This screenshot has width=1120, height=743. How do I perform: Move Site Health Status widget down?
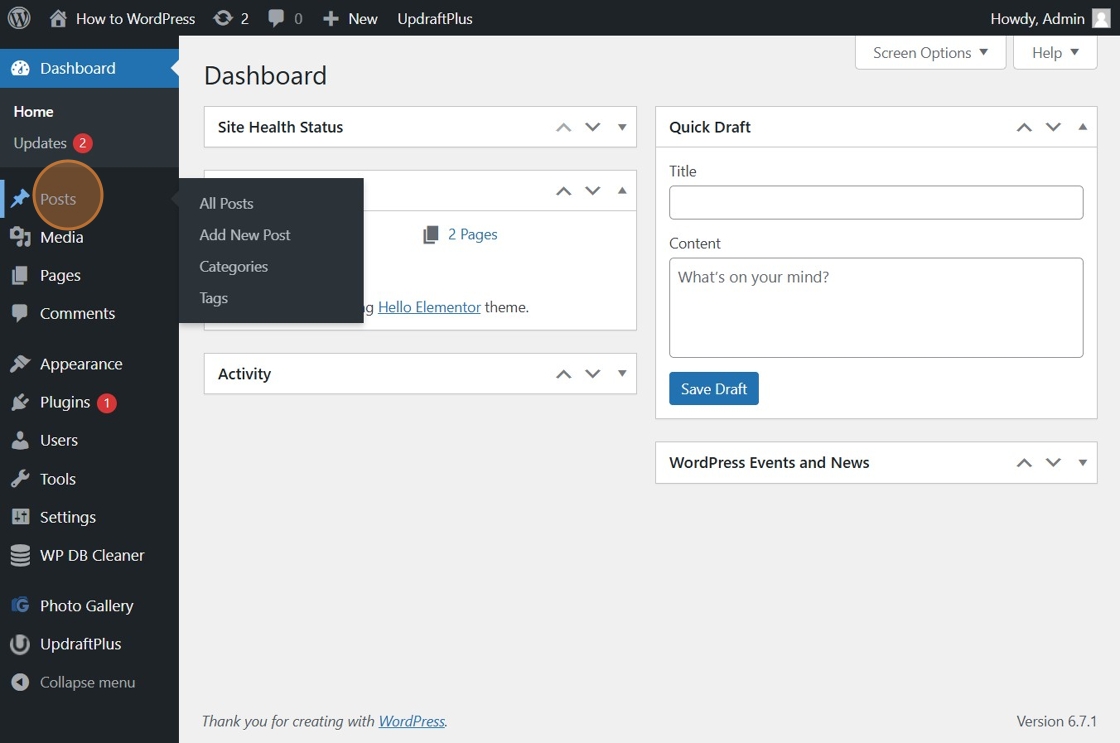[x=593, y=127]
